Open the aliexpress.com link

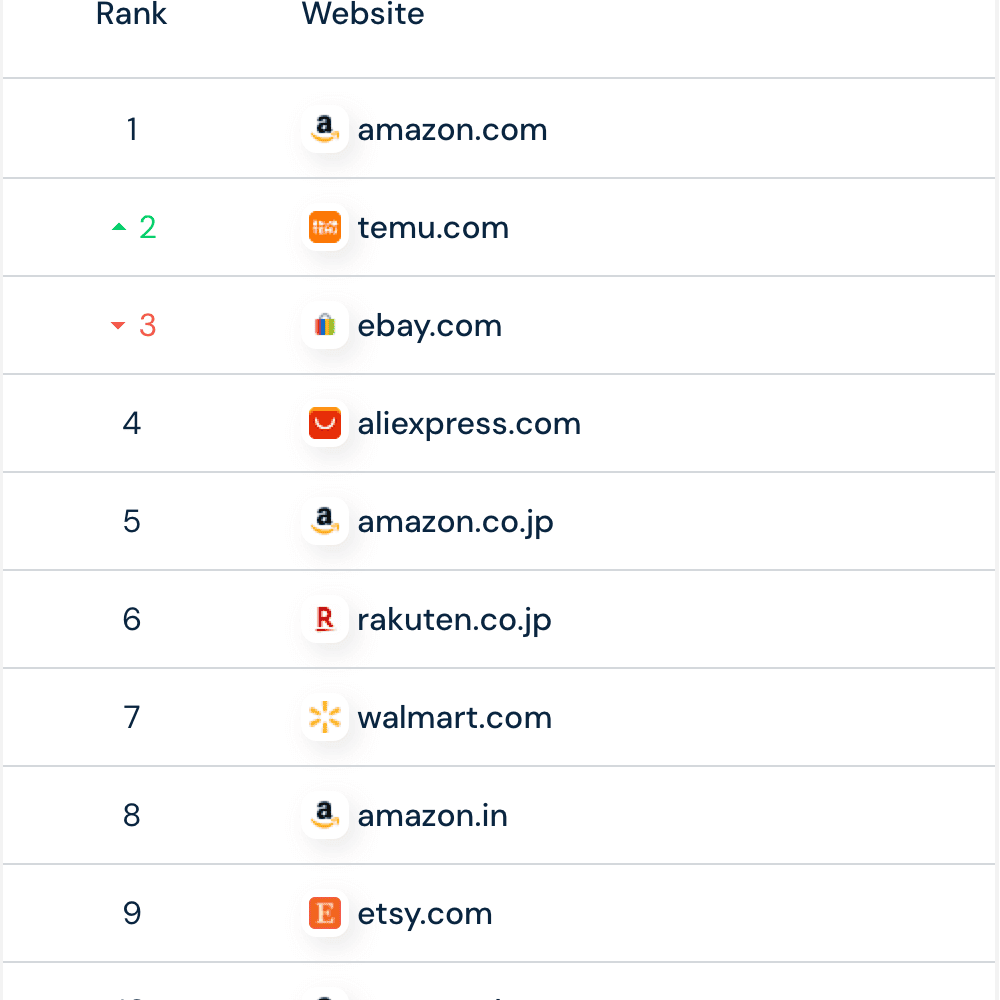[x=469, y=424]
